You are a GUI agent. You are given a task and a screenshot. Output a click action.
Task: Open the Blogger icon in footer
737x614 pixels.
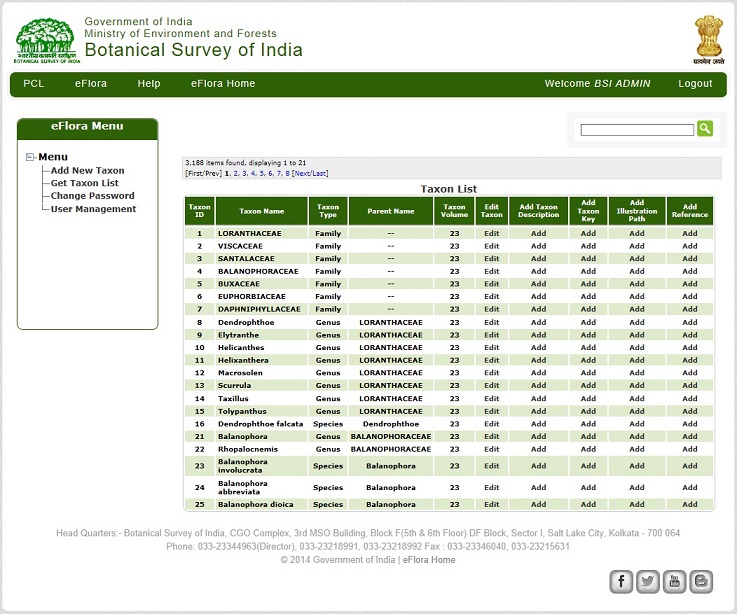point(702,581)
